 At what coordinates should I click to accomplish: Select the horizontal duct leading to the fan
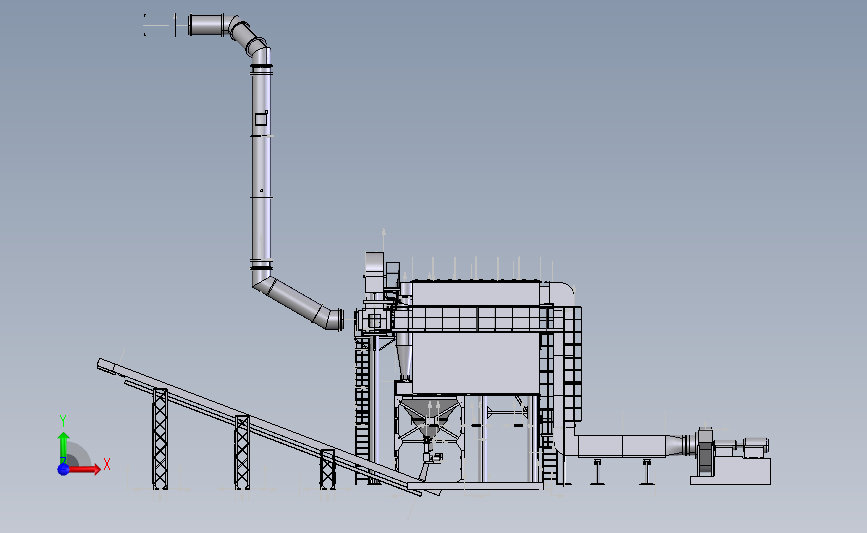click(622, 446)
